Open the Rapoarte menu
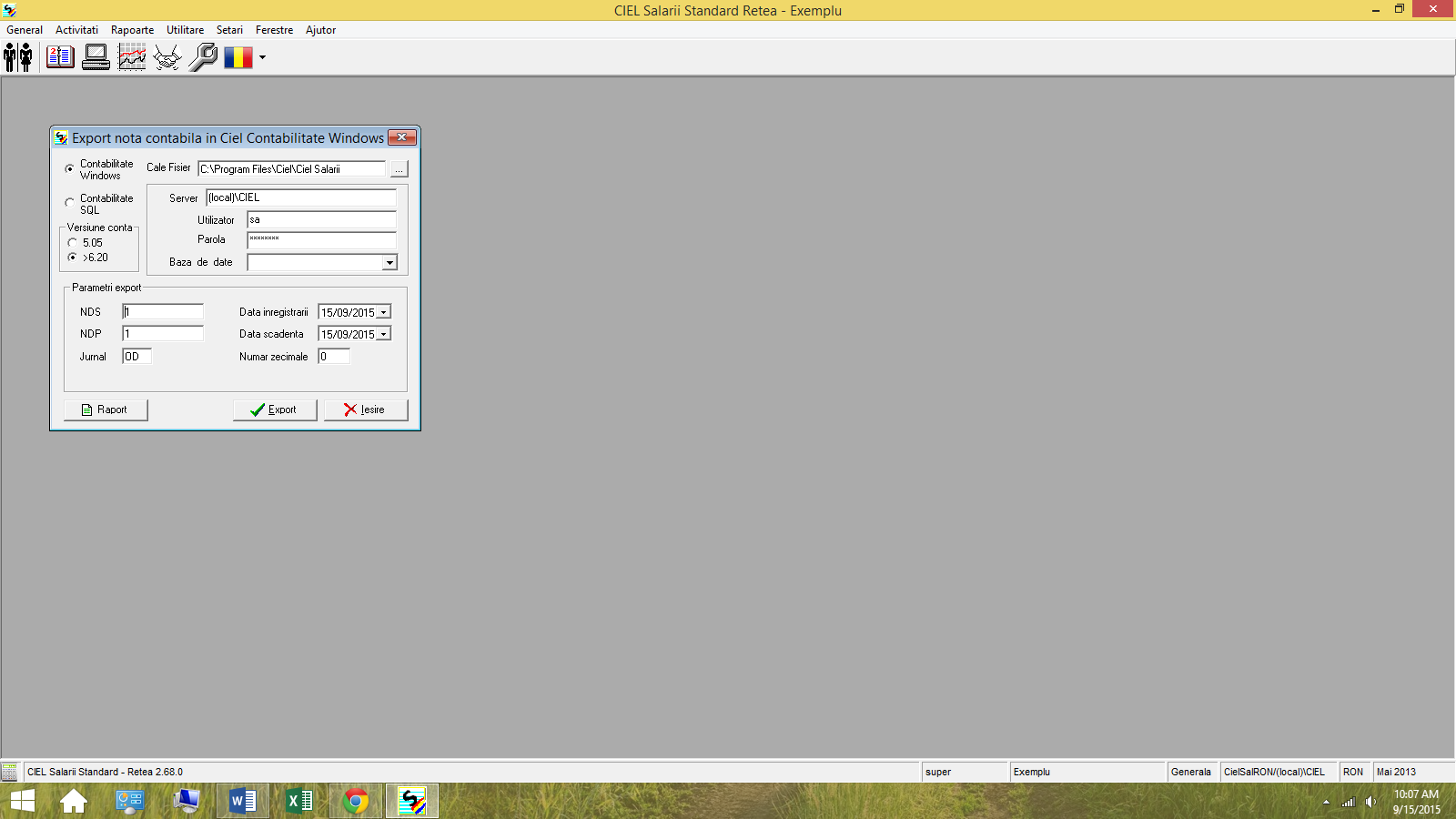The width and height of the screenshot is (1456, 819). (132, 30)
